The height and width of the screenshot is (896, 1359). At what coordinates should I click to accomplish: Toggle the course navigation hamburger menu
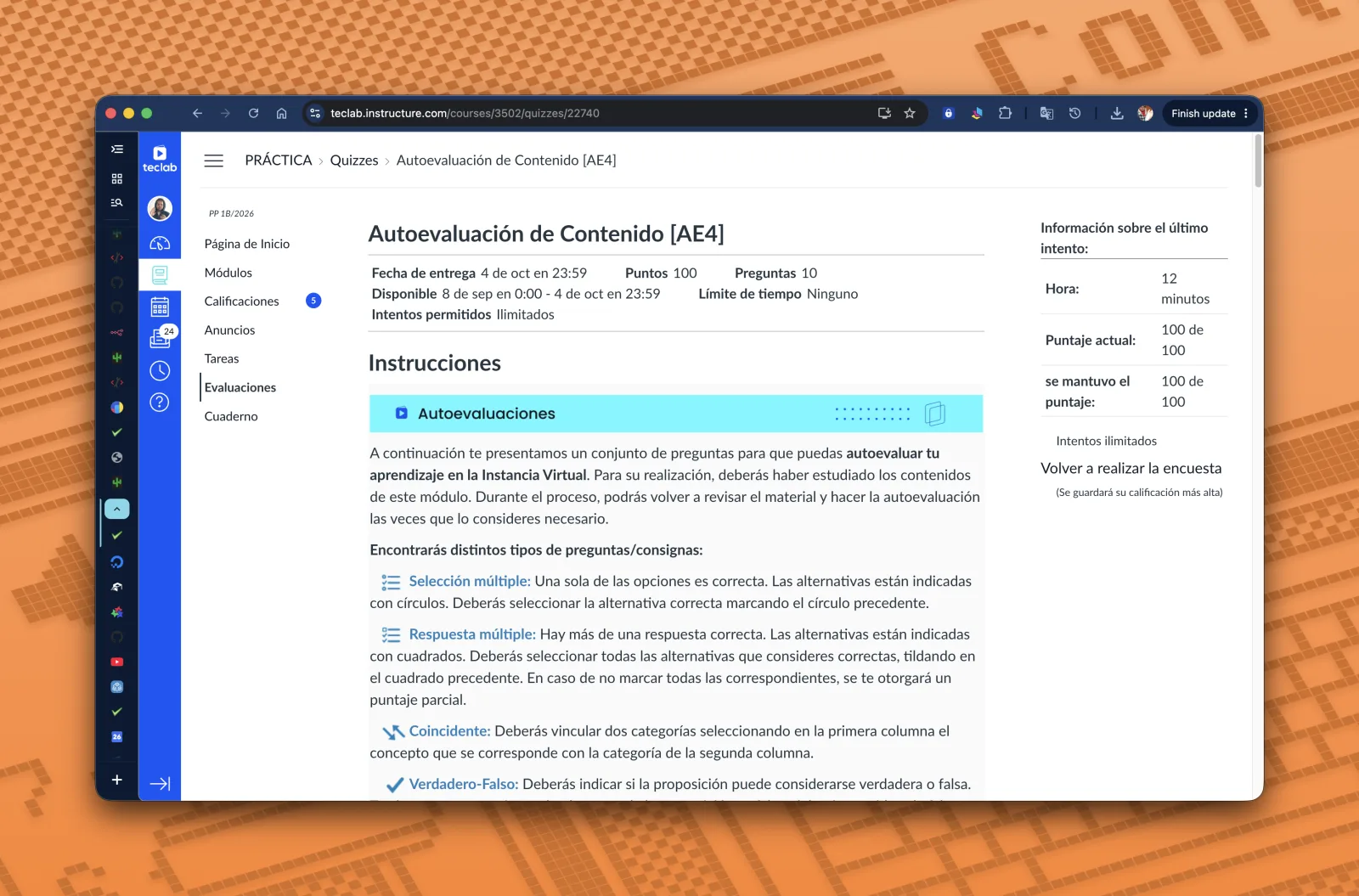point(214,161)
